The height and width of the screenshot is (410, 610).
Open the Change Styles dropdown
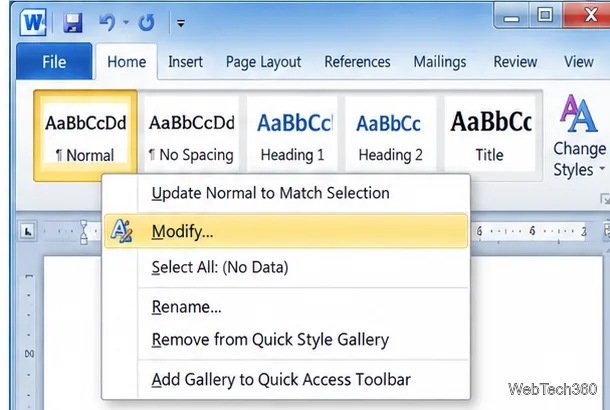pos(579,135)
